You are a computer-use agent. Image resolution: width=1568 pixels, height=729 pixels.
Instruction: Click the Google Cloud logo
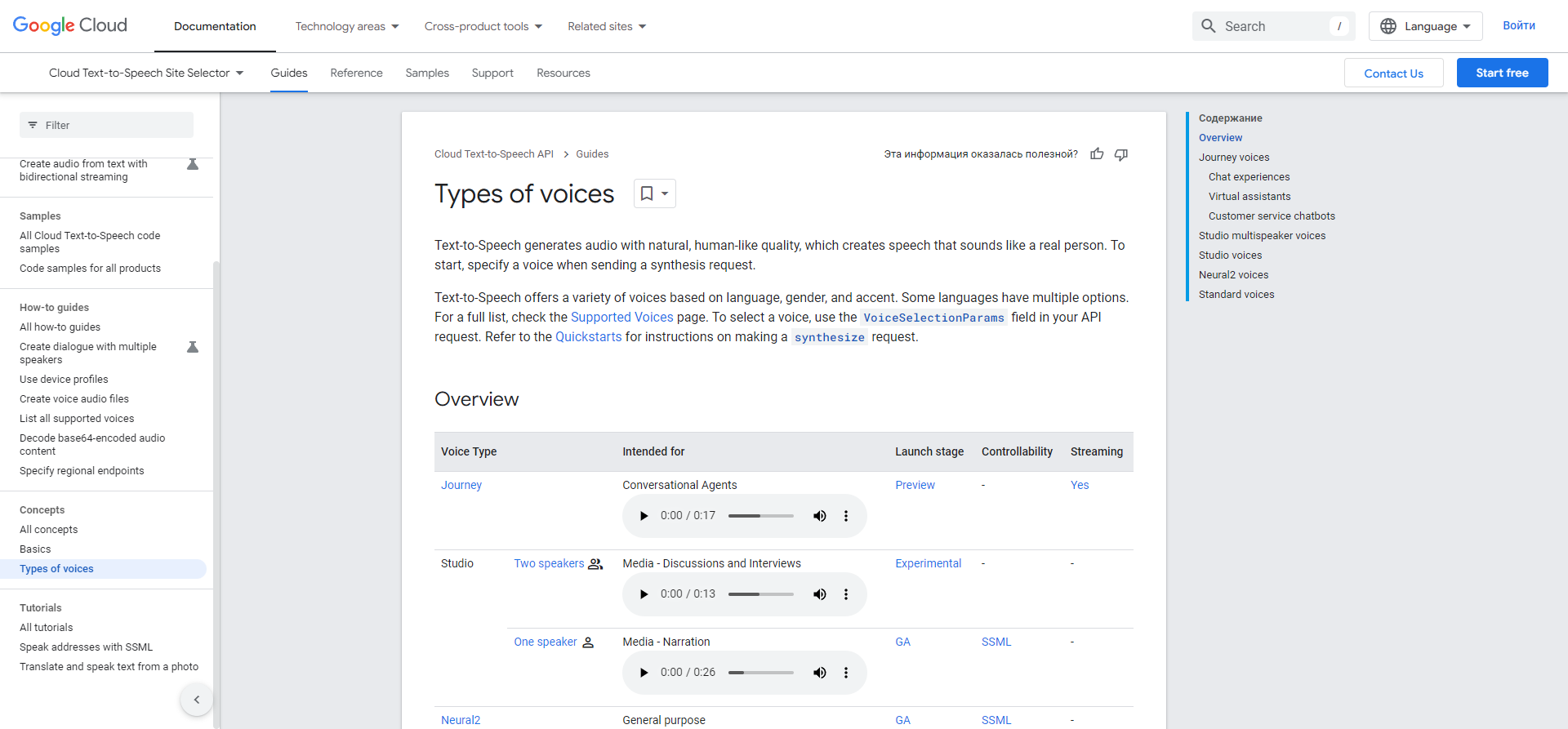click(70, 25)
